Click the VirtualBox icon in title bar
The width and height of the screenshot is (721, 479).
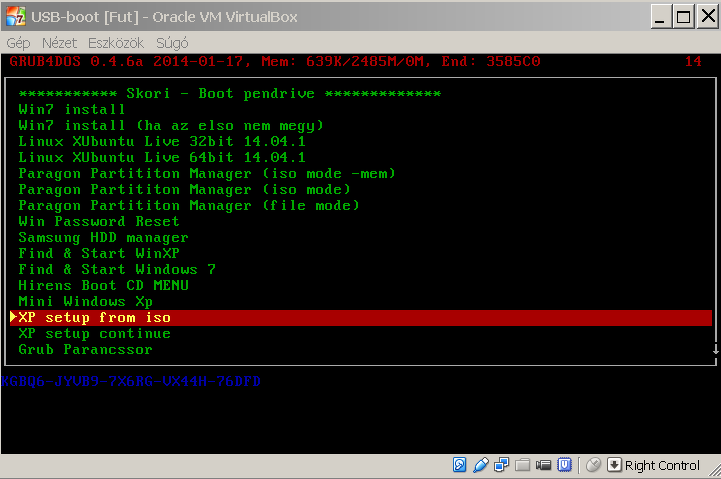pyautogui.click(x=16, y=17)
